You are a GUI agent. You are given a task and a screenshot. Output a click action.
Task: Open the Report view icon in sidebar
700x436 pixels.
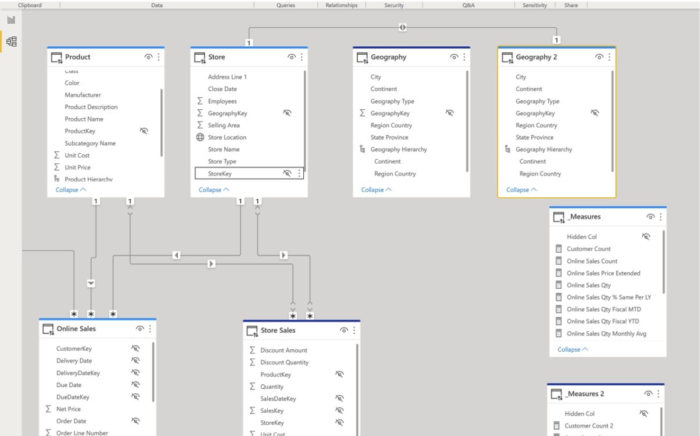[11, 20]
